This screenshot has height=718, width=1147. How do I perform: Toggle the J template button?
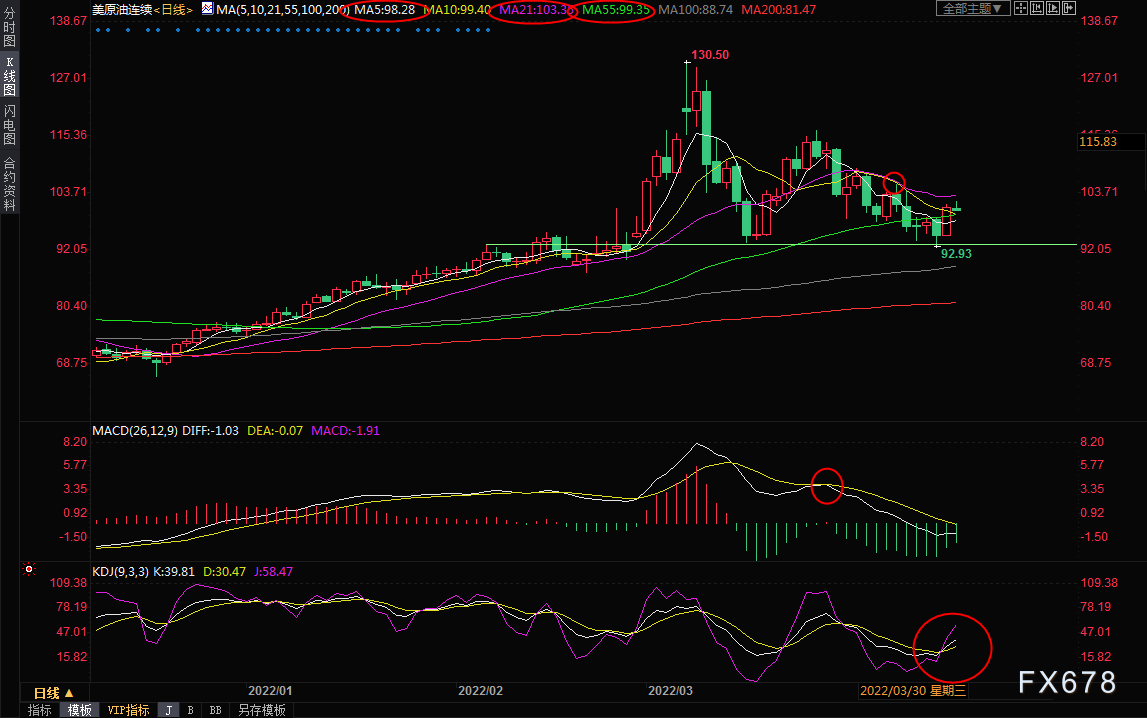tap(169, 710)
